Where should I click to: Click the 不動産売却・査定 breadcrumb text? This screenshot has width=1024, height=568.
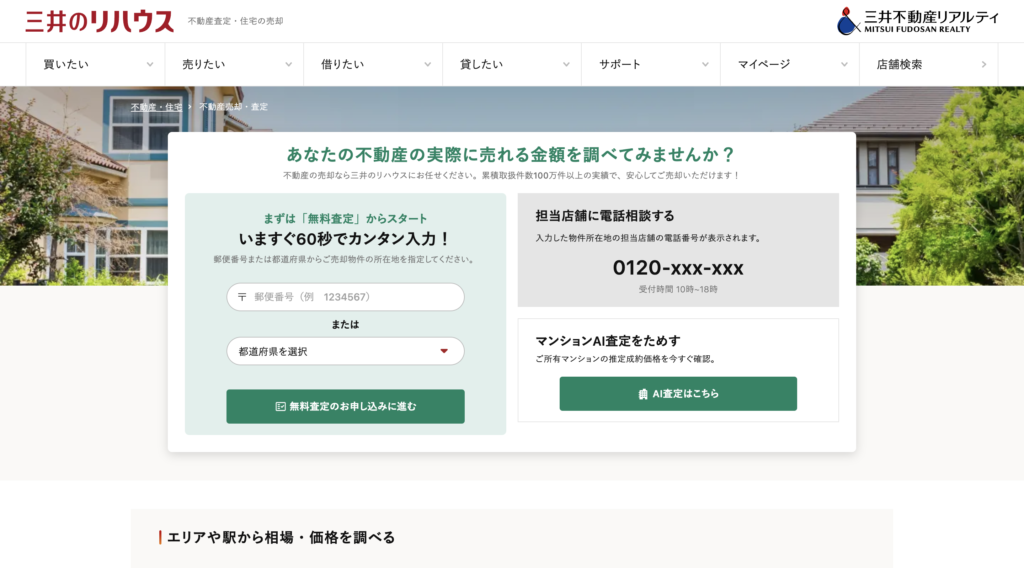[233, 107]
